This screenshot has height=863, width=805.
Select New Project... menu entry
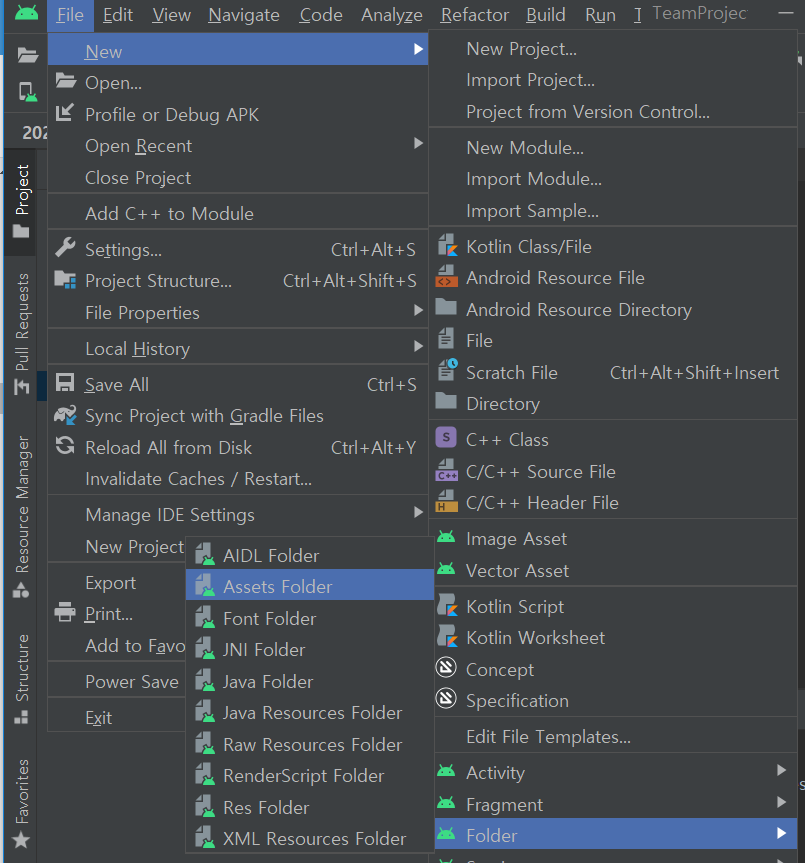(x=613, y=49)
